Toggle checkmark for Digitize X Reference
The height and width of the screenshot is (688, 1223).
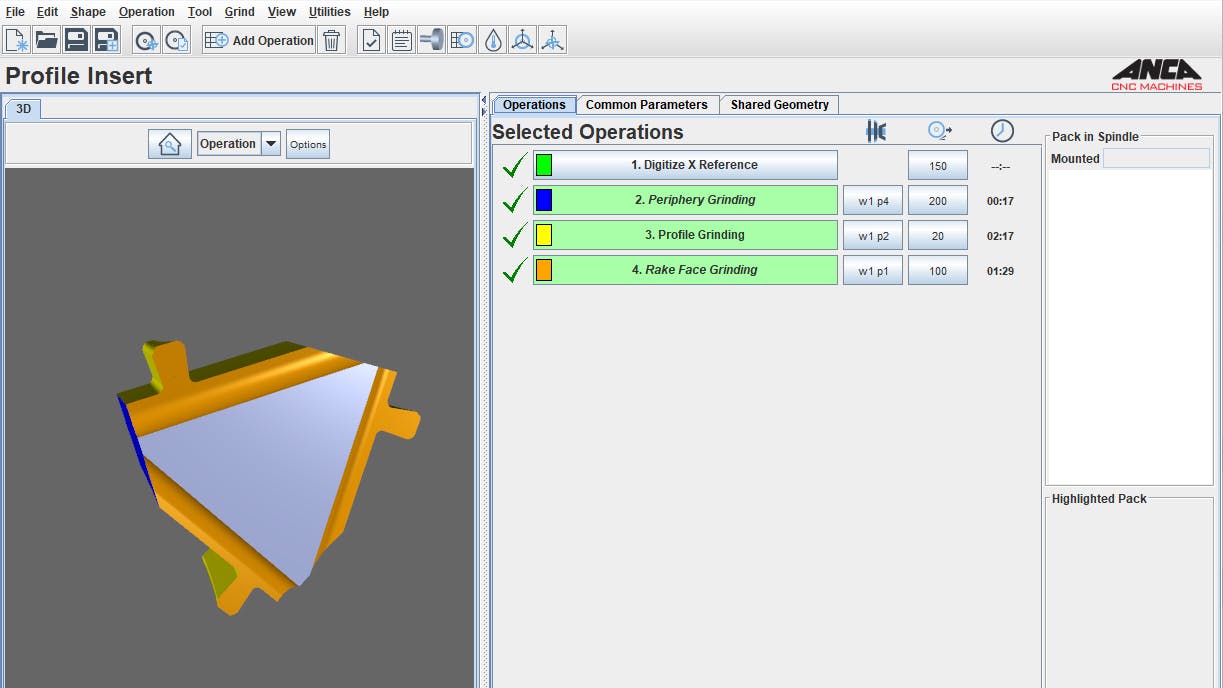[x=514, y=165]
